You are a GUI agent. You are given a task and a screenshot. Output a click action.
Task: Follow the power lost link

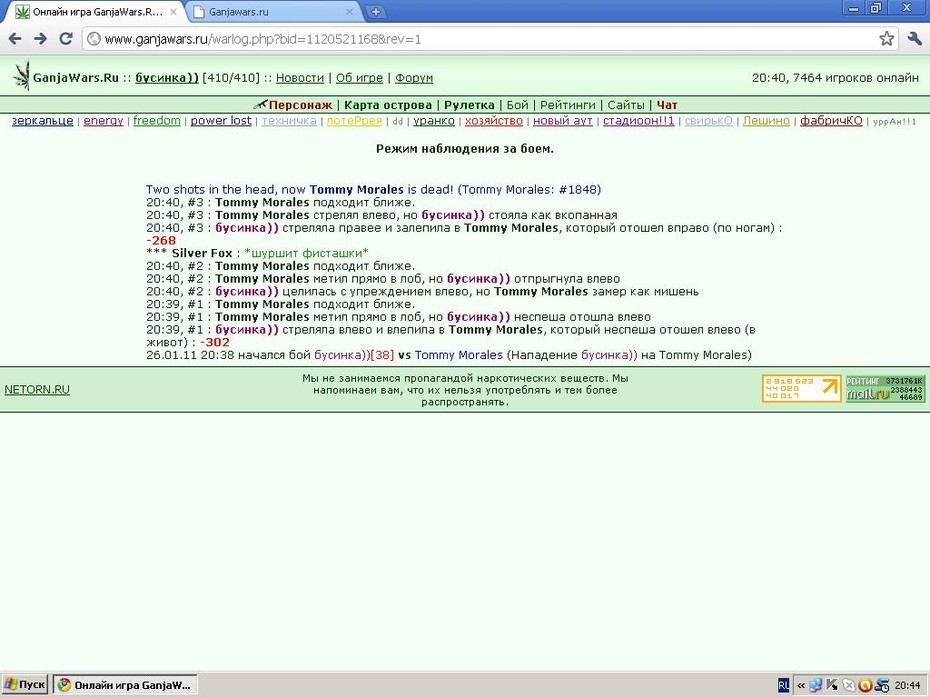pyautogui.click(x=221, y=120)
